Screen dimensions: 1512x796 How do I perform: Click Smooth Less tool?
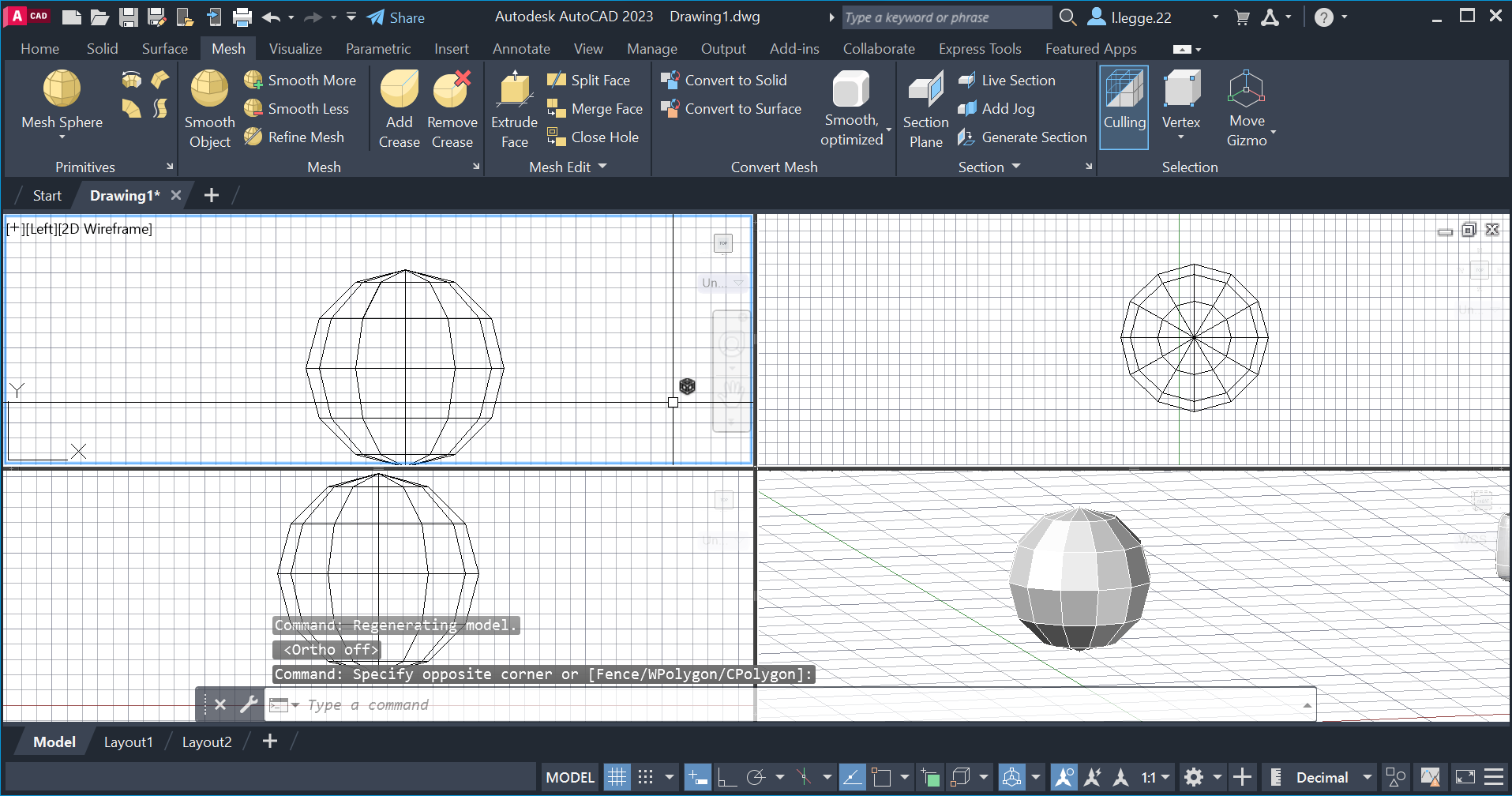tap(296, 109)
